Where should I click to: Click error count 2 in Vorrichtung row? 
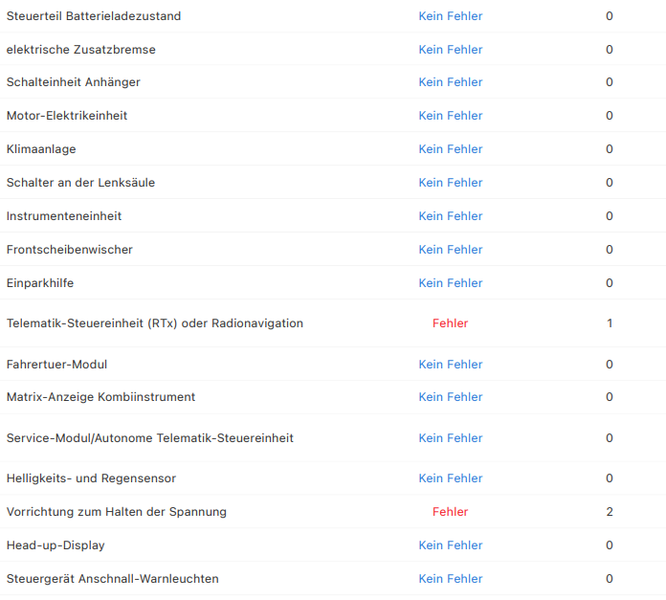(x=609, y=511)
